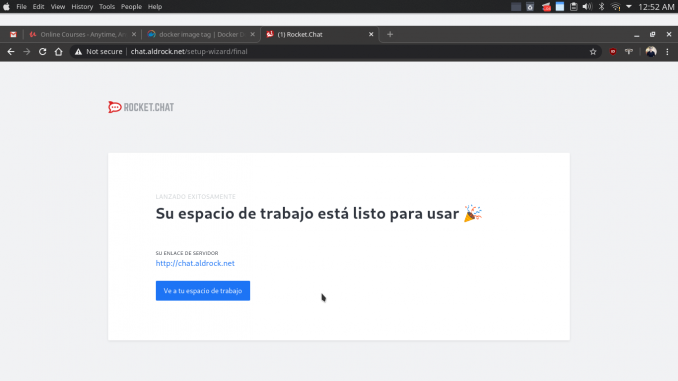Click the LANZADO EXITOSAMENTE label
The height and width of the screenshot is (381, 678).
195,197
